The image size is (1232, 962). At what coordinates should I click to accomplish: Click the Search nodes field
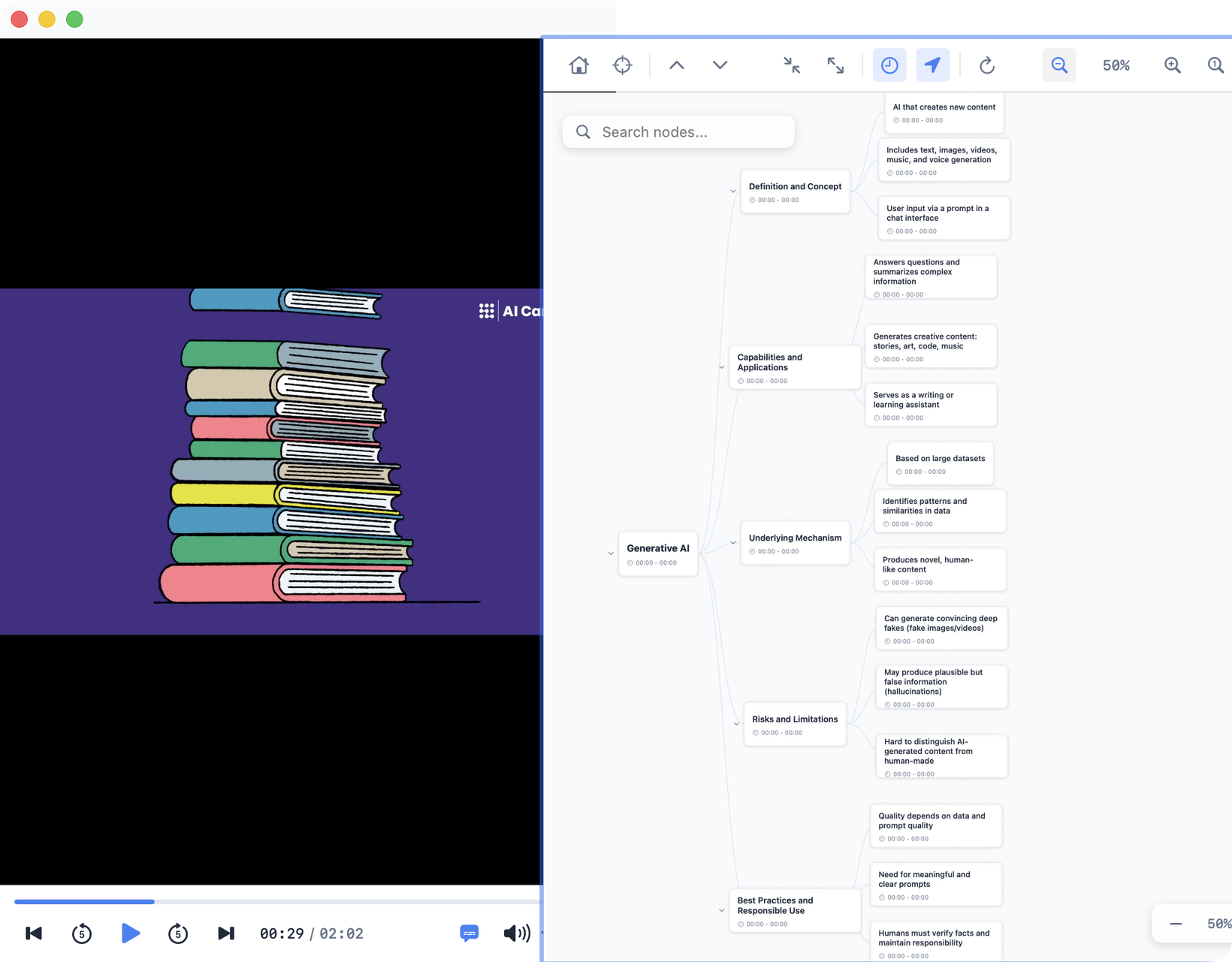pos(678,132)
